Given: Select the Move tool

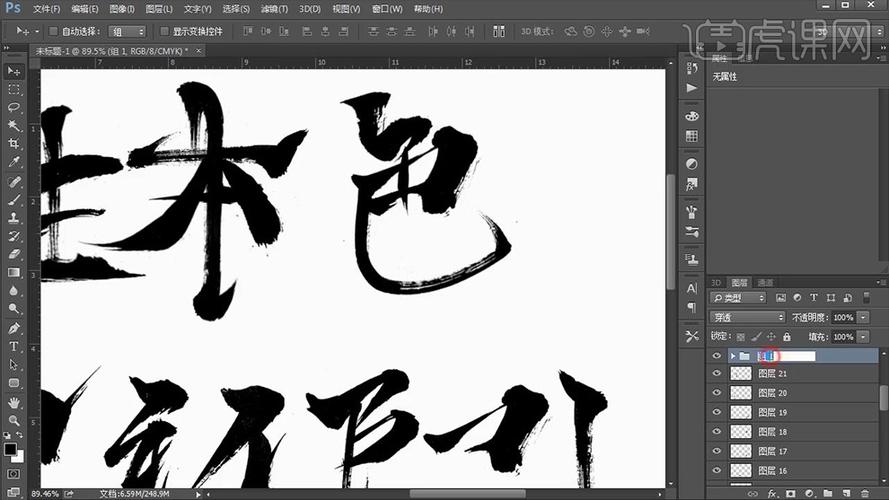Looking at the screenshot, I should 14,71.
